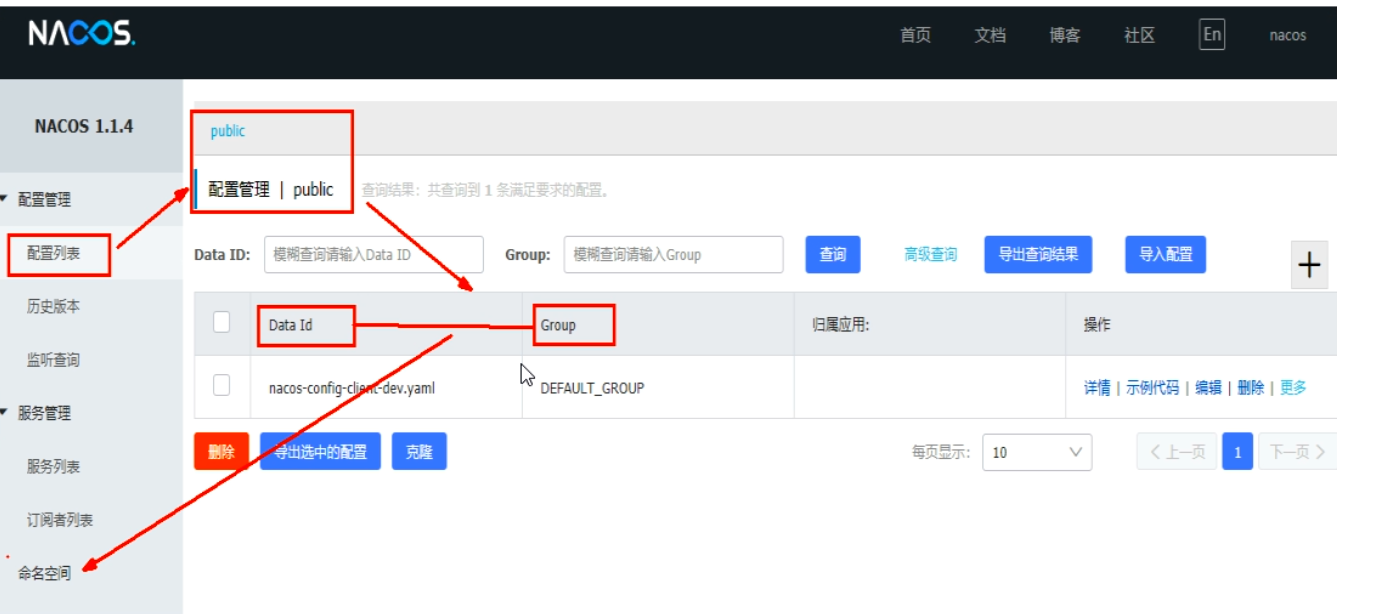The image size is (1389, 615).
Task: Check the nacos-config-client-dev.yaml row checkbox
Action: click(x=222, y=385)
